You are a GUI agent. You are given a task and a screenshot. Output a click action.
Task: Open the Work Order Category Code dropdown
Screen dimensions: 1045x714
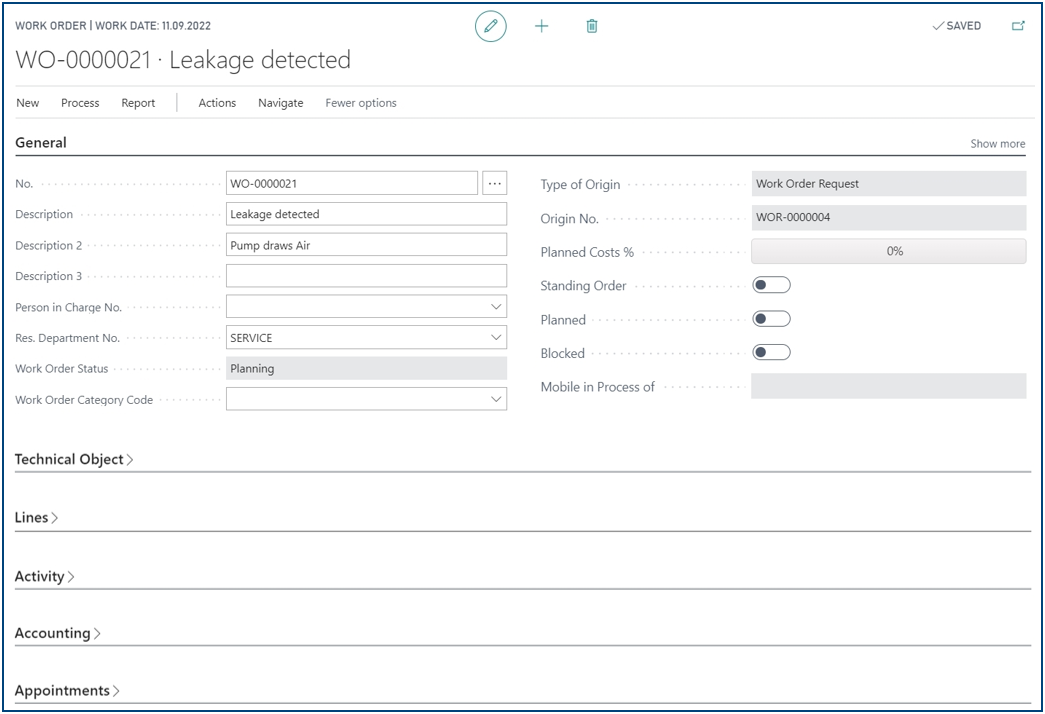[x=496, y=399]
